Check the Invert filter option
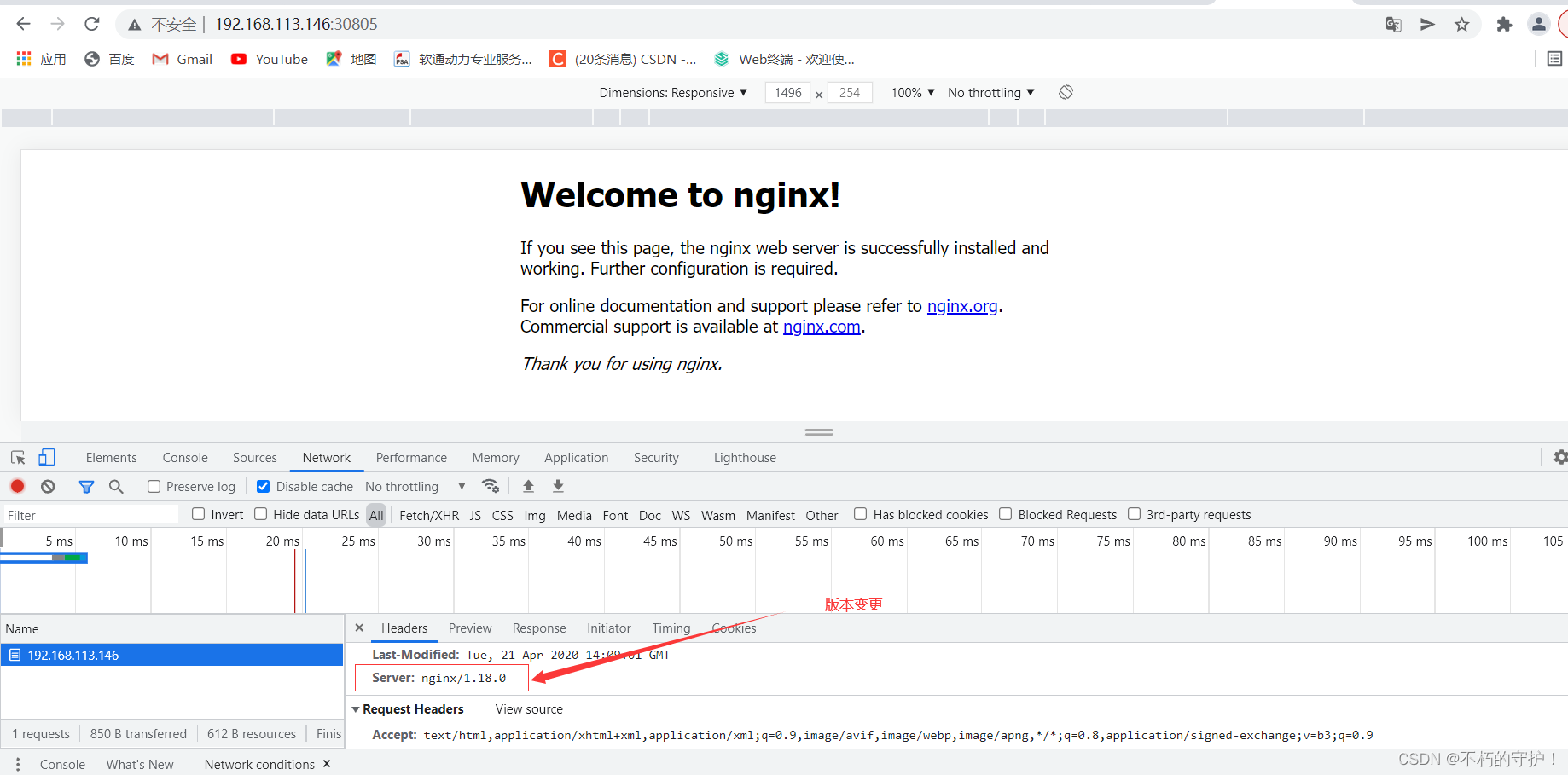Screen dimensions: 1568x775 tap(199, 514)
